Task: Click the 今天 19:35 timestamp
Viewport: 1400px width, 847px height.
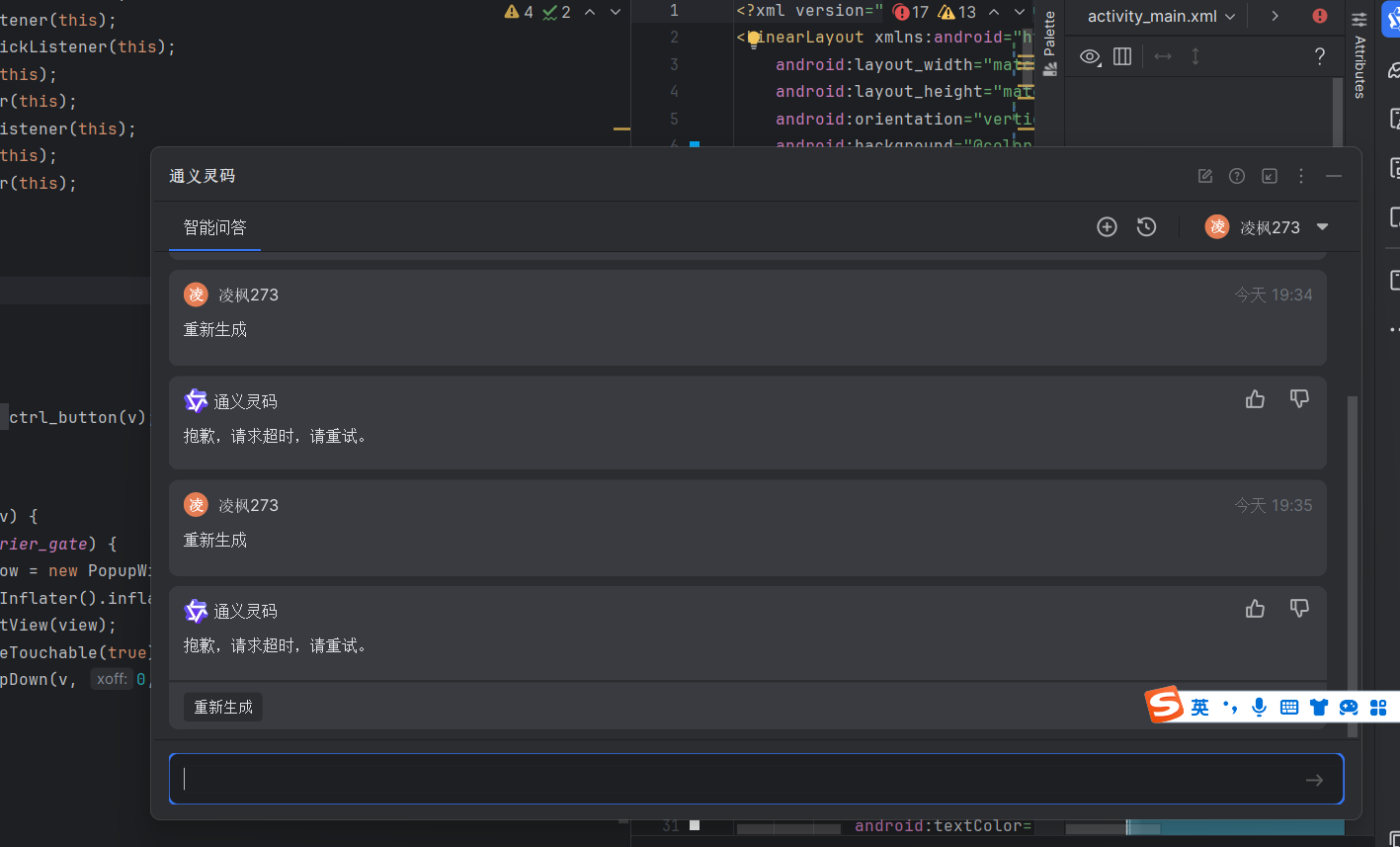Action: click(1273, 505)
